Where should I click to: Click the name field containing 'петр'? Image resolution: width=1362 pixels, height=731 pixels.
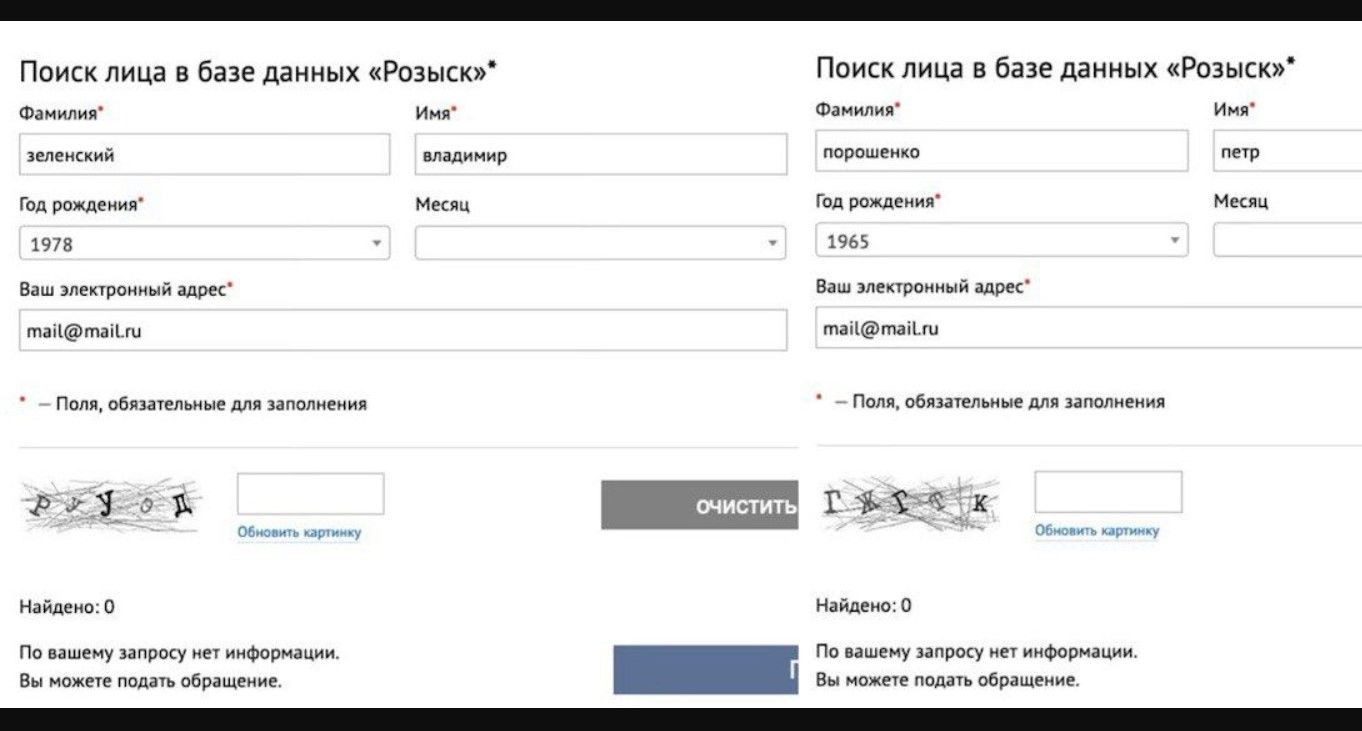pyautogui.click(x=1287, y=152)
